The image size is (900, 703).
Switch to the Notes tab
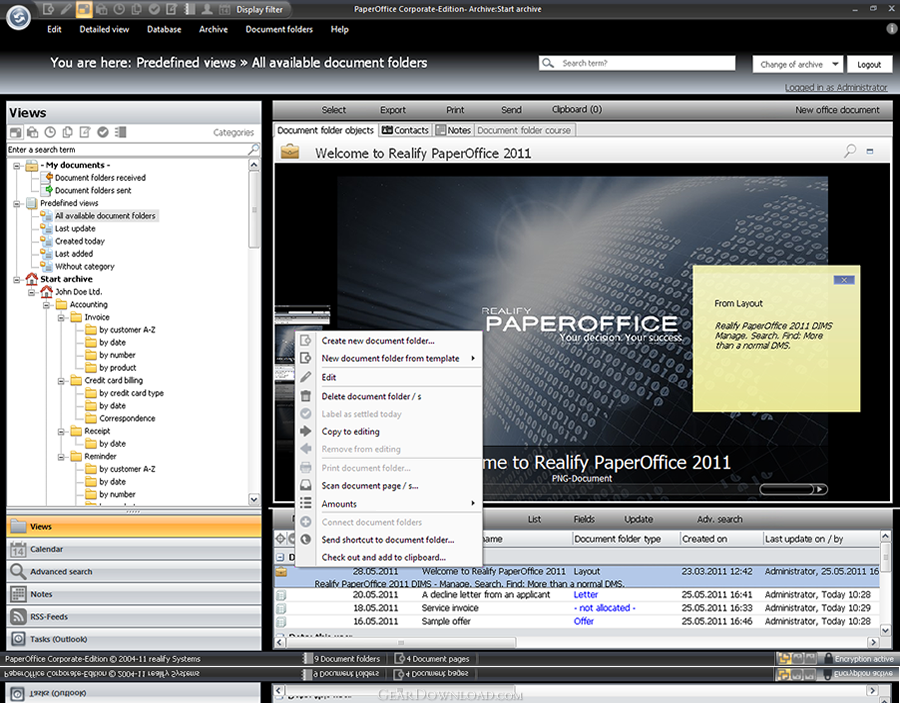coord(453,130)
